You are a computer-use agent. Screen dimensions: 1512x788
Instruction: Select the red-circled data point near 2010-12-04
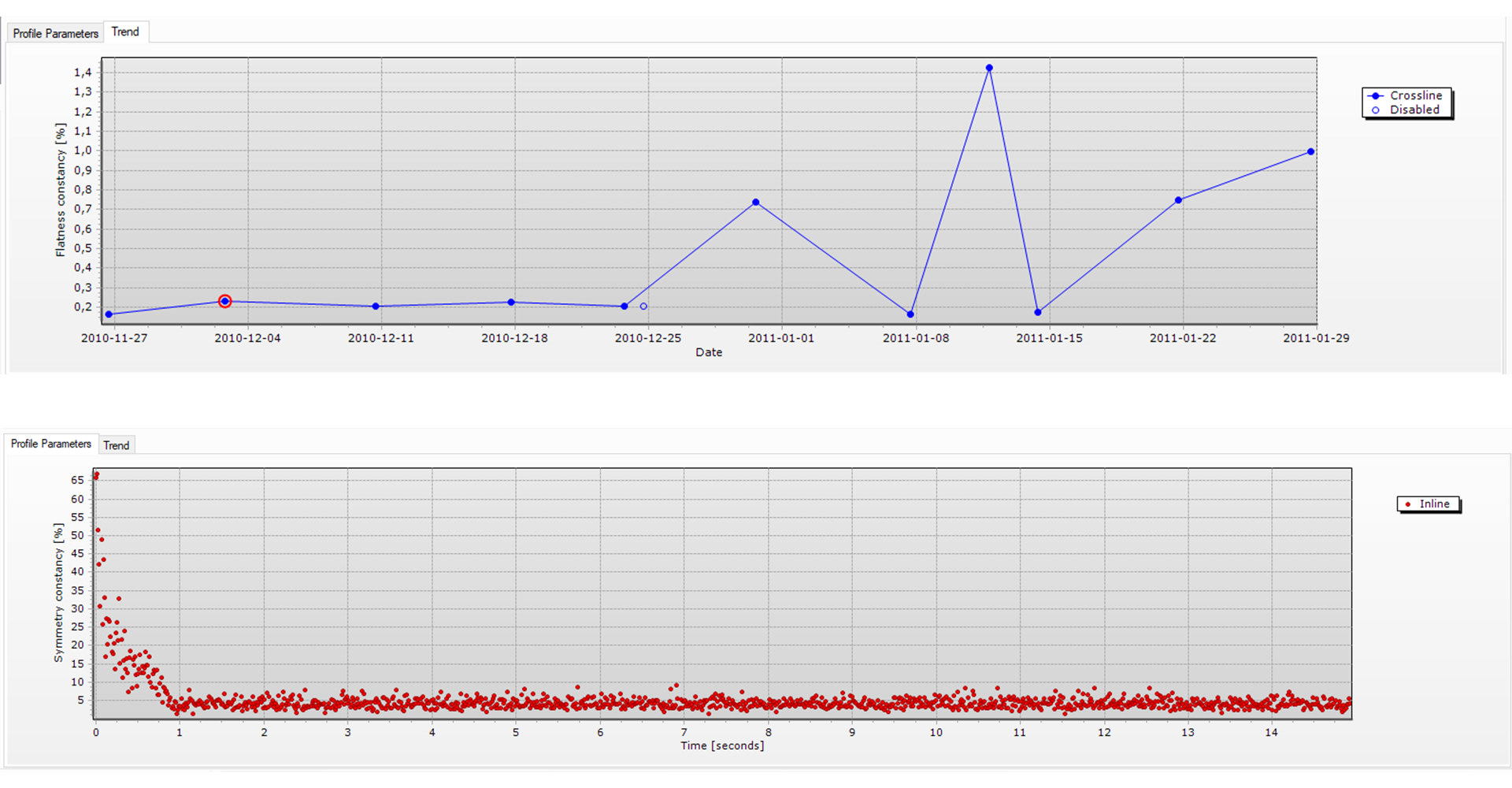pos(224,301)
